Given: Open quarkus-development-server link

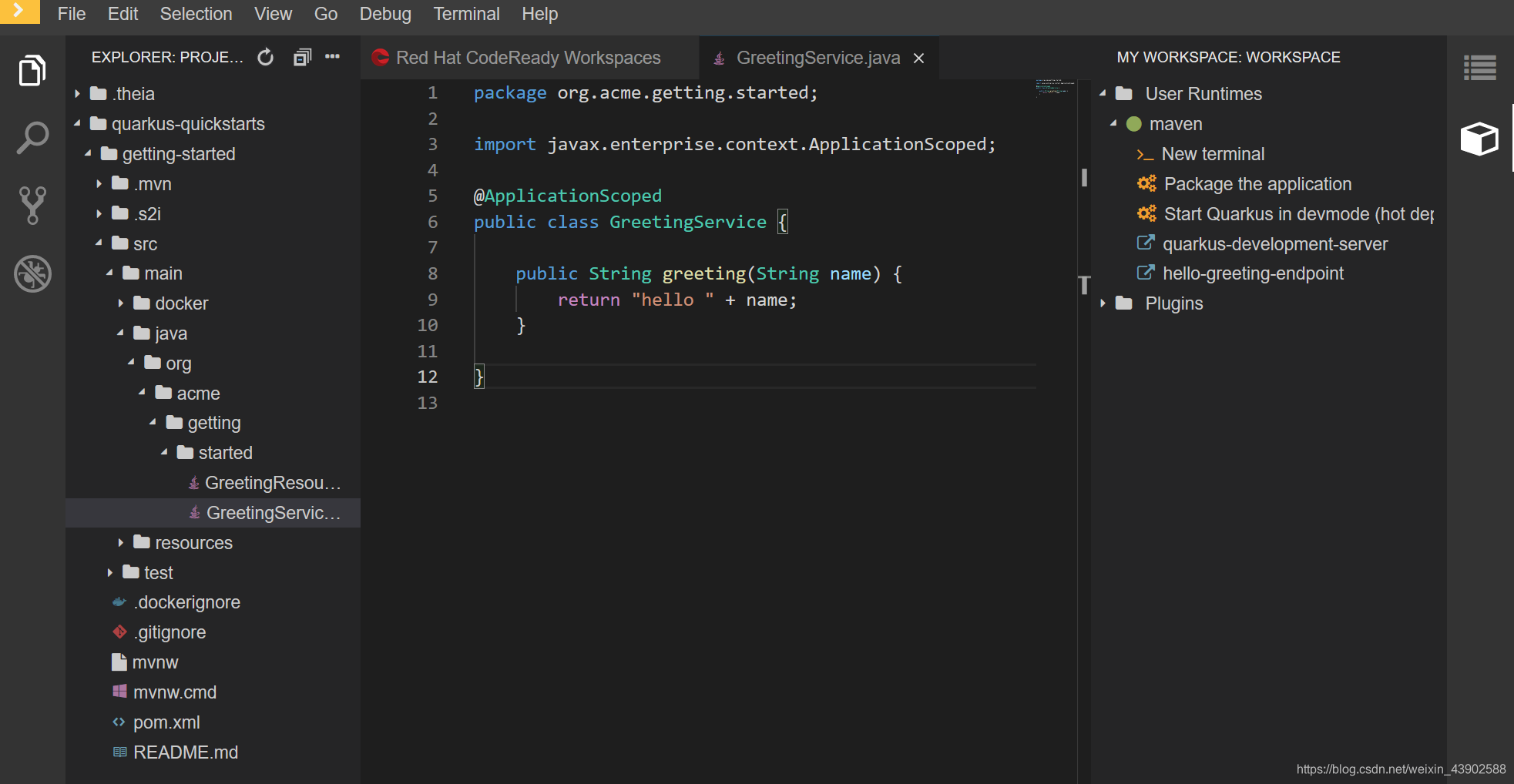Looking at the screenshot, I should [1275, 244].
